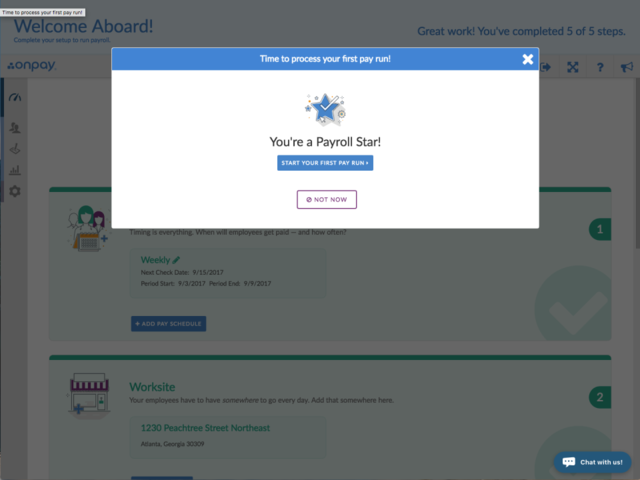Toggle the fullscreen expand icon
The height and width of the screenshot is (480, 640).
[573, 67]
